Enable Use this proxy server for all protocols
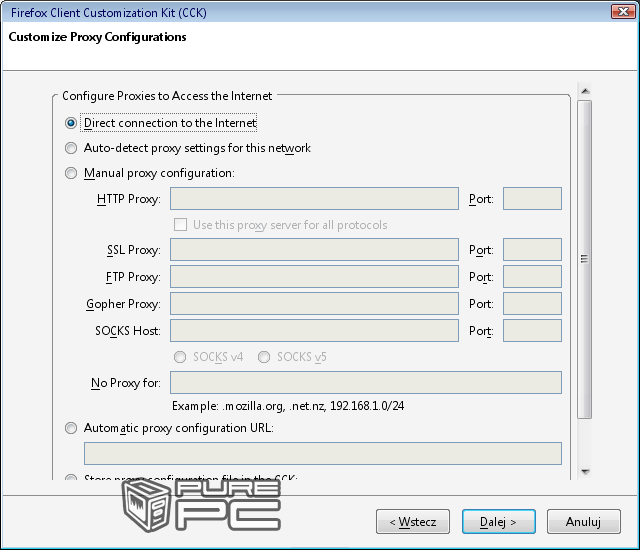640x550 pixels. [181, 225]
